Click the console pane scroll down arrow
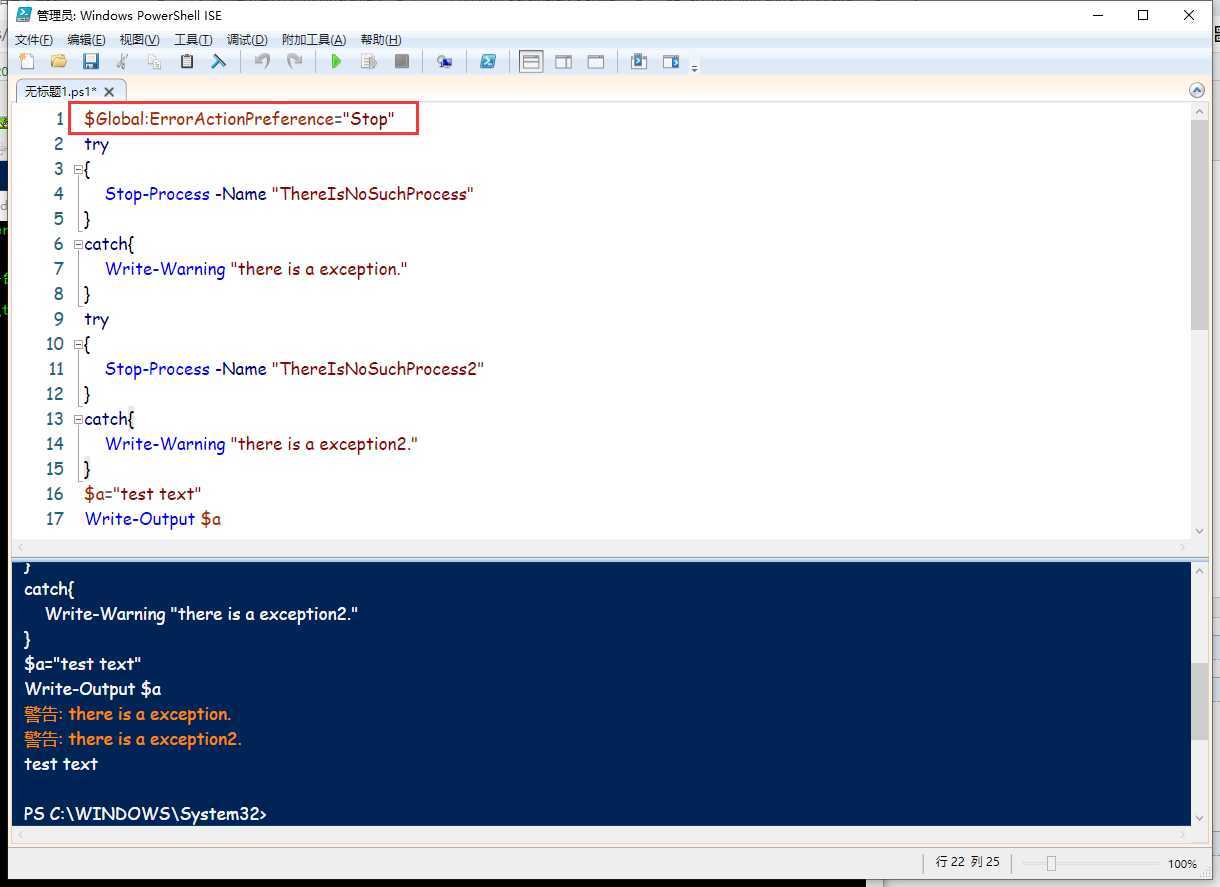1220x887 pixels. (1200, 818)
